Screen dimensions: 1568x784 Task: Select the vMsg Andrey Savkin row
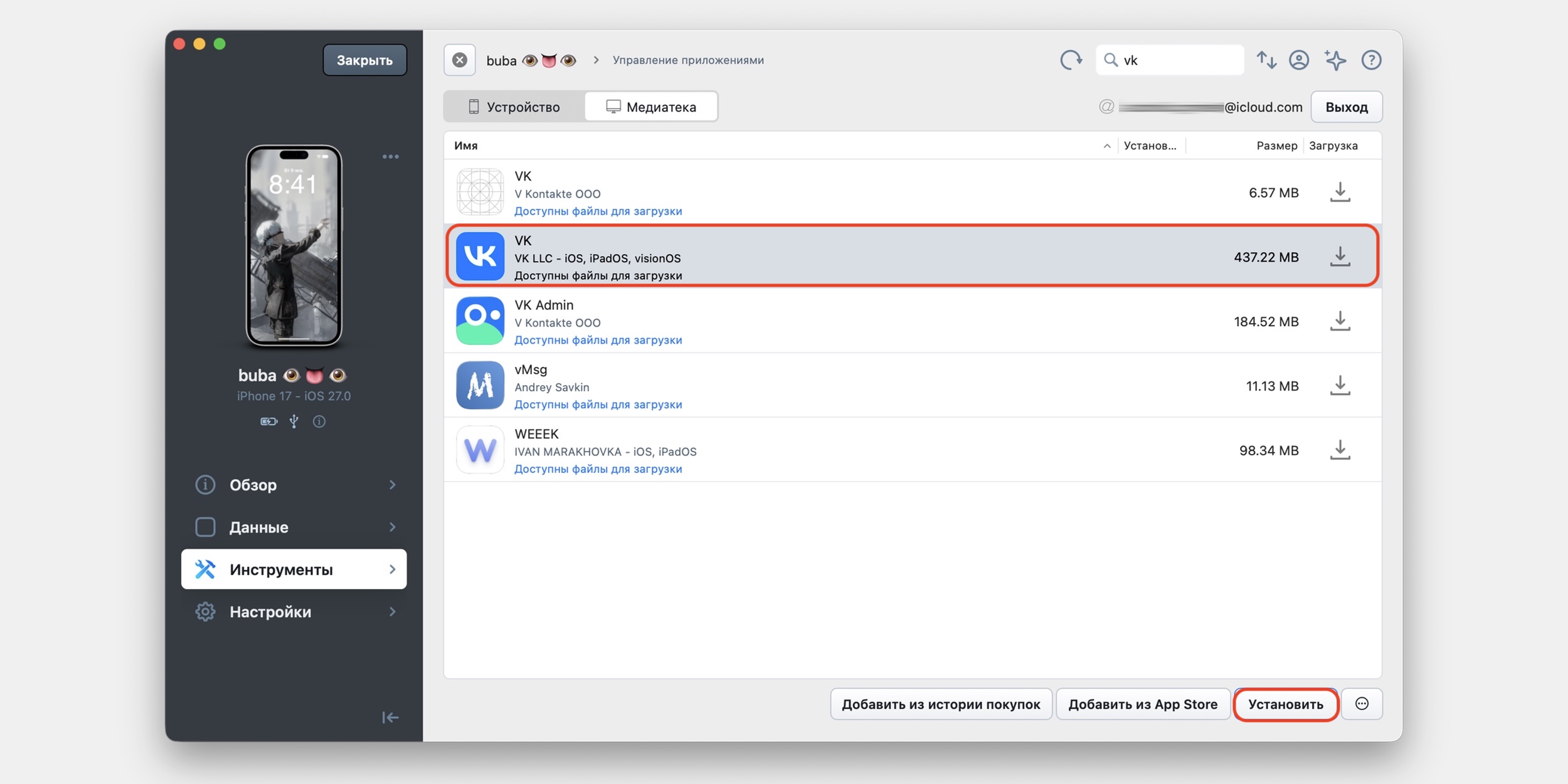913,386
